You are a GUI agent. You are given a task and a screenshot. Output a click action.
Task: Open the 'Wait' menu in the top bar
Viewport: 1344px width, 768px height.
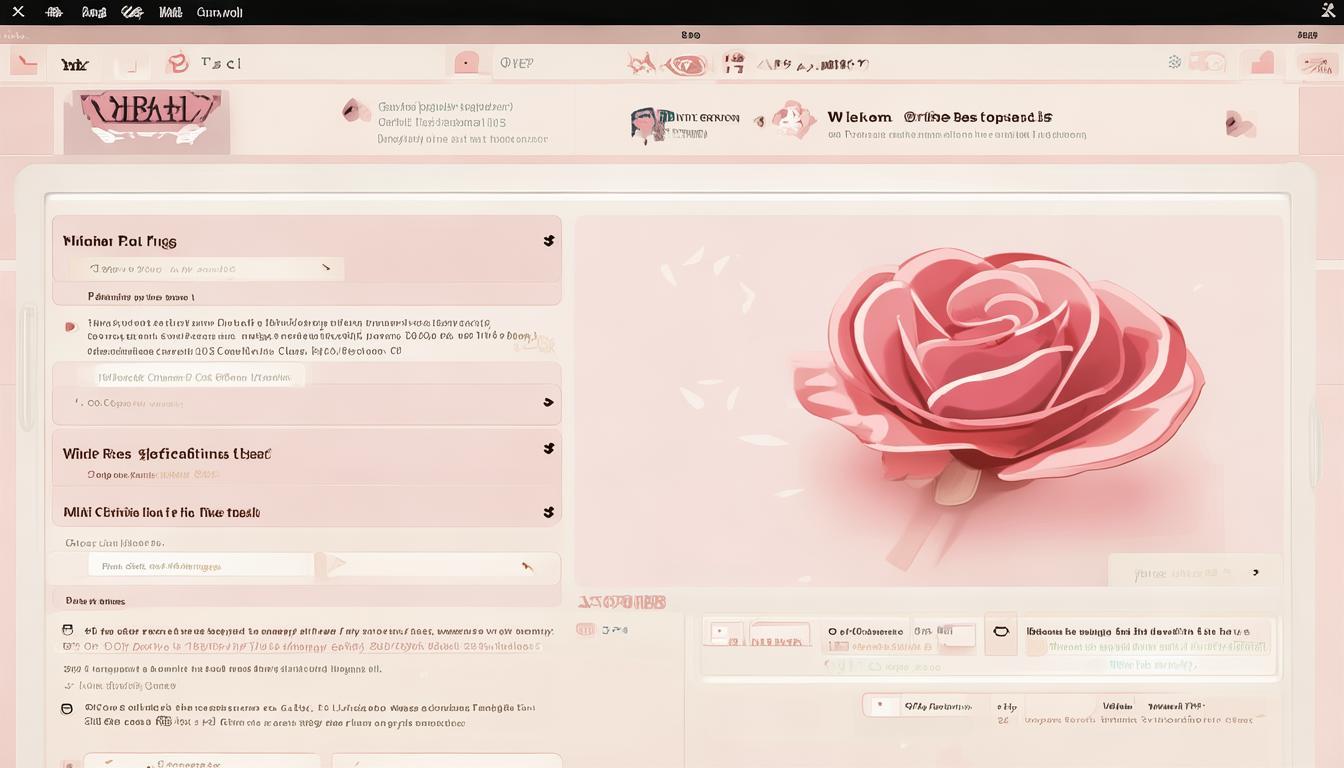pos(170,13)
